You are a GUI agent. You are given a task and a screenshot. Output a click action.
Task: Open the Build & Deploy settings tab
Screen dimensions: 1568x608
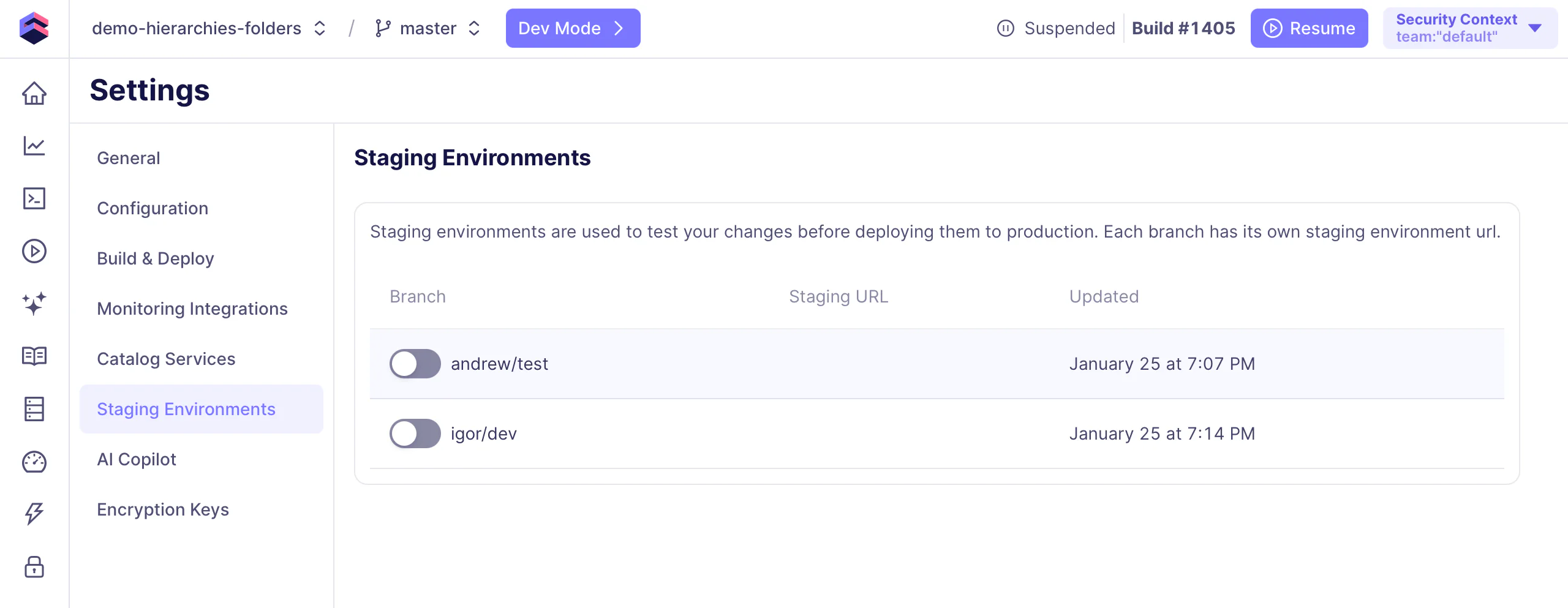tap(156, 258)
